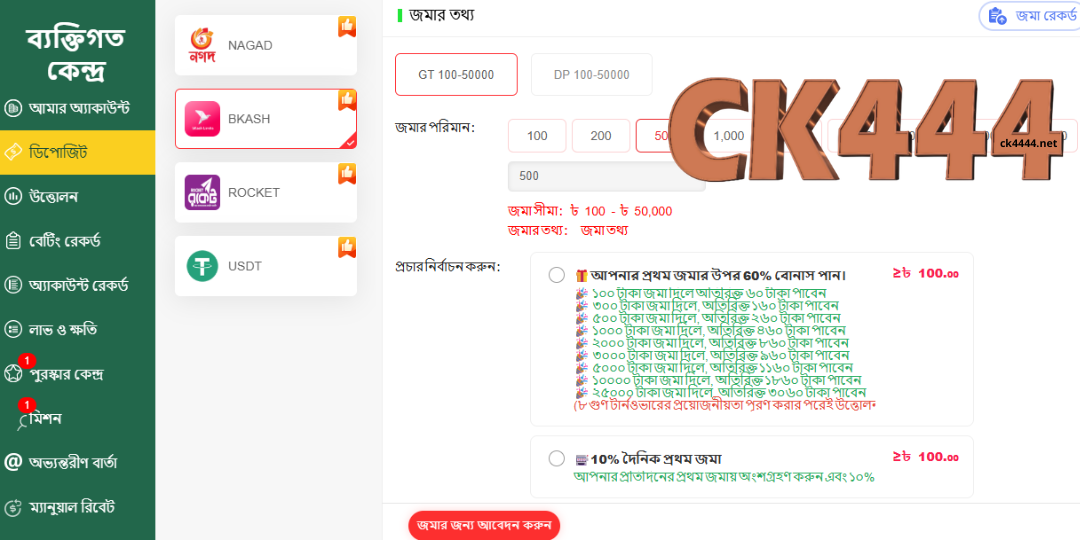Image resolution: width=1080 pixels, height=540 pixels.
Task: Click the ≥৳ 100.00 on 10% daily offer
Action: coord(925,457)
